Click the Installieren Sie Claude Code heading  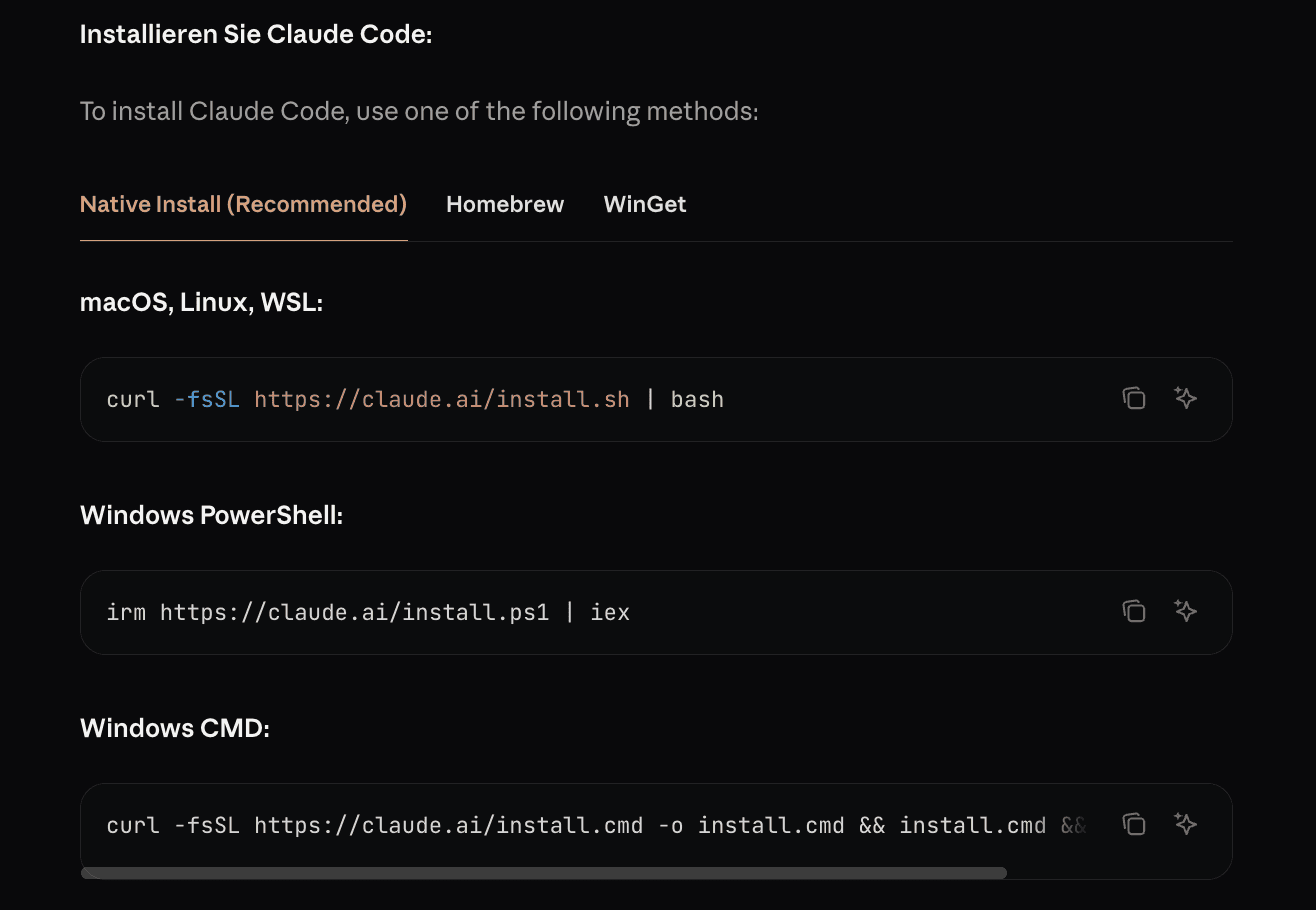255,33
